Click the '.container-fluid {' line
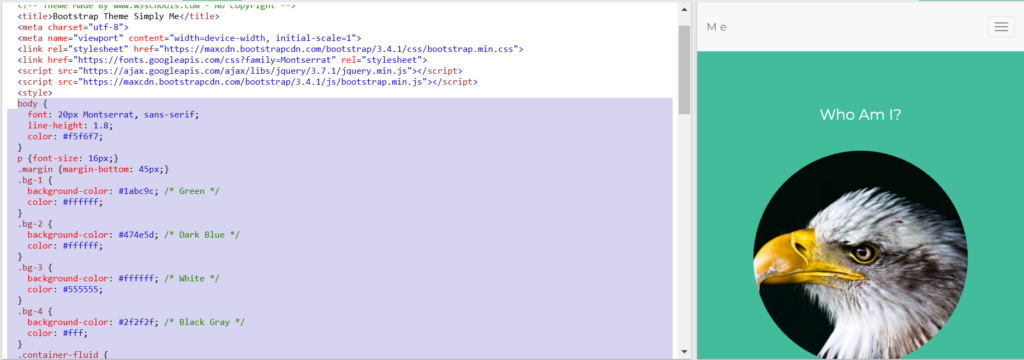Screen dimensions: 1024x360 point(63,355)
